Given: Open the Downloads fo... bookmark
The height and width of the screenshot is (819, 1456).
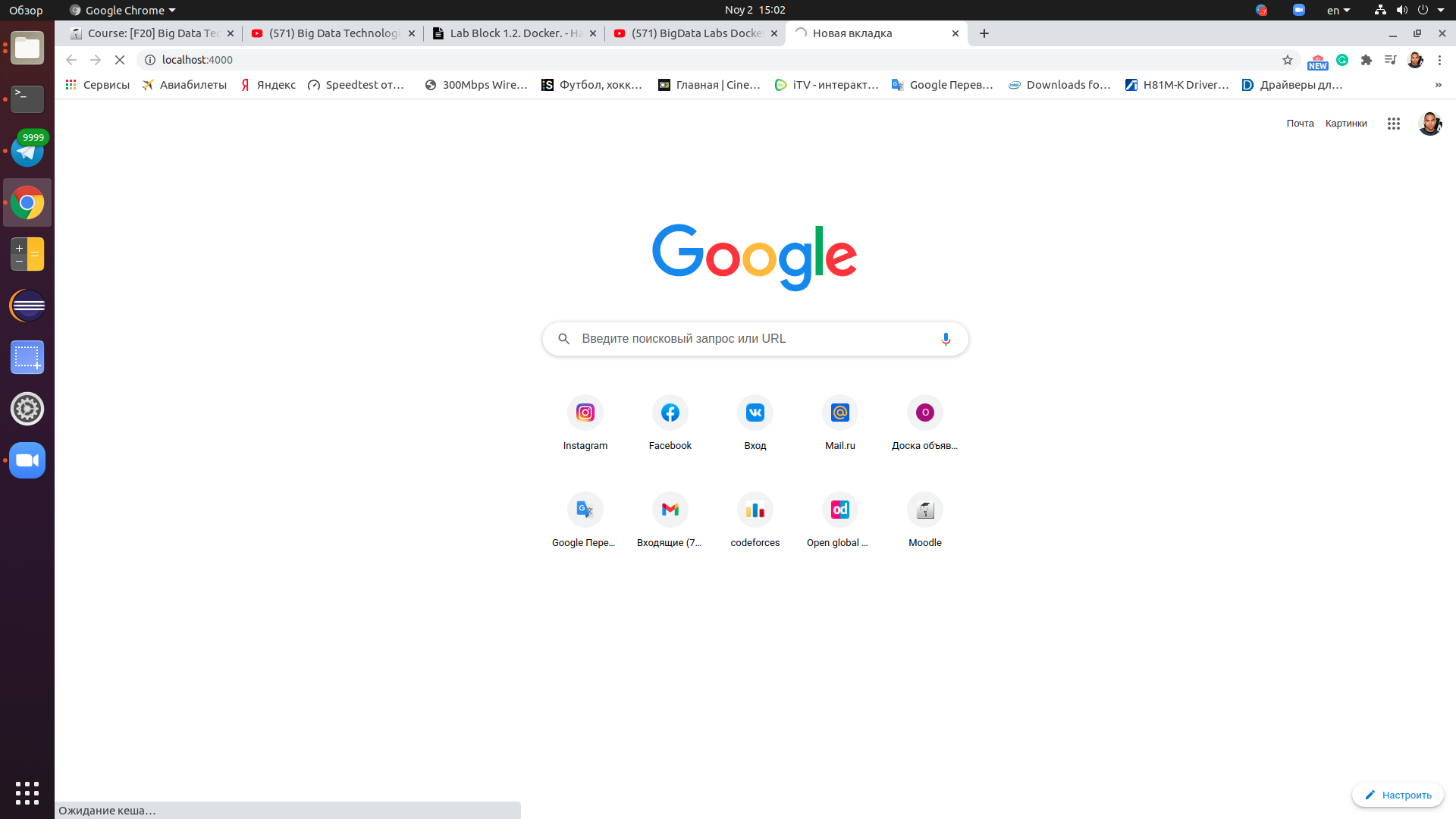Looking at the screenshot, I should (1059, 85).
